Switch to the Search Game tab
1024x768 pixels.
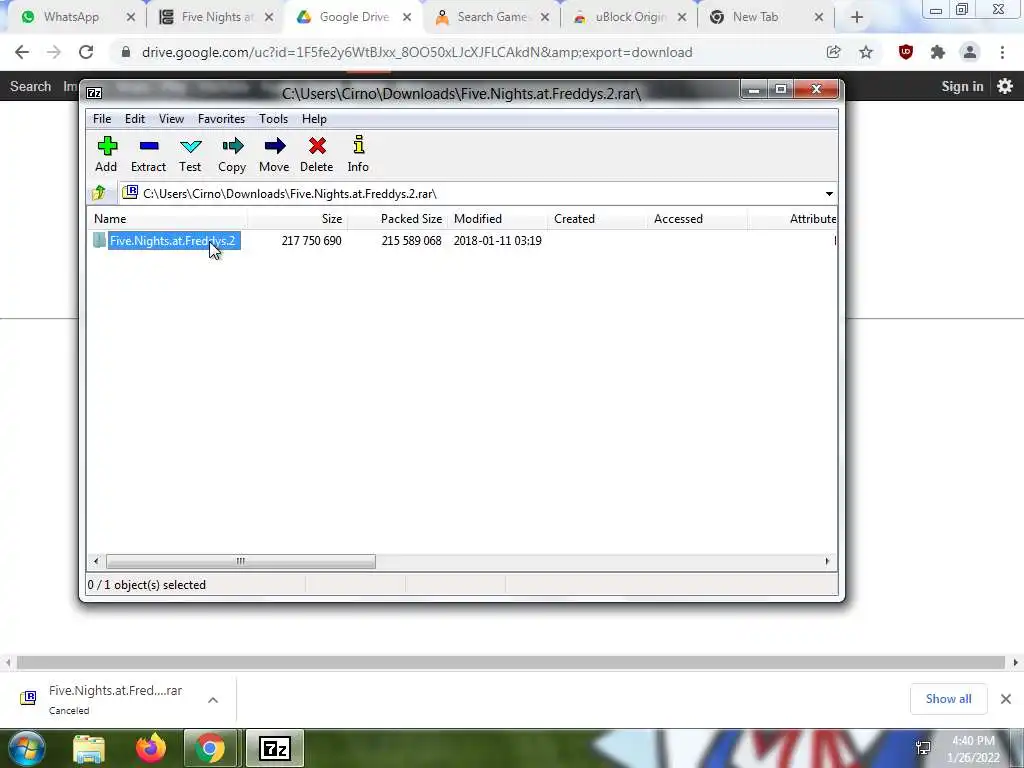tap(492, 17)
